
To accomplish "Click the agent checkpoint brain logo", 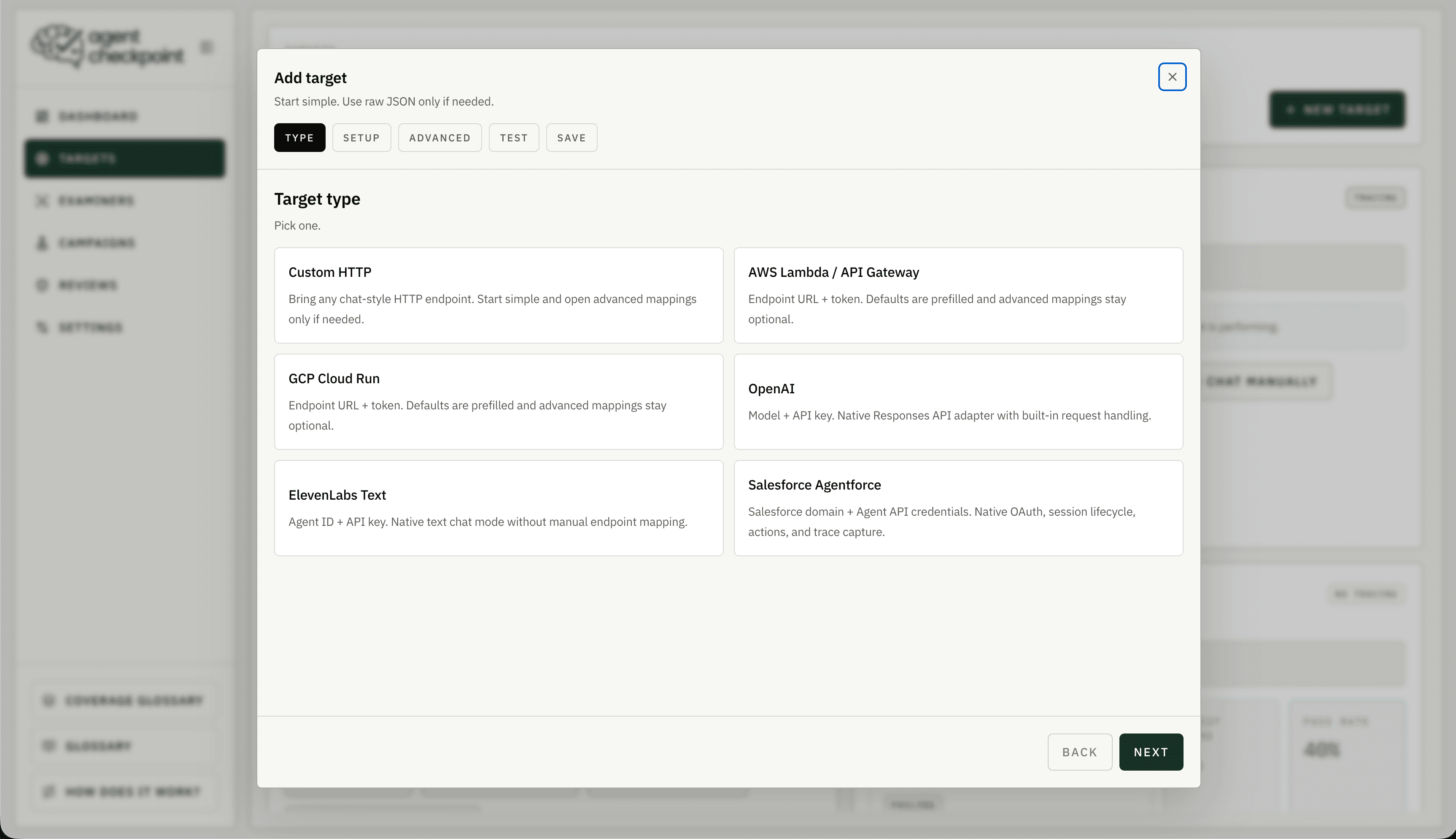I will tap(57, 46).
